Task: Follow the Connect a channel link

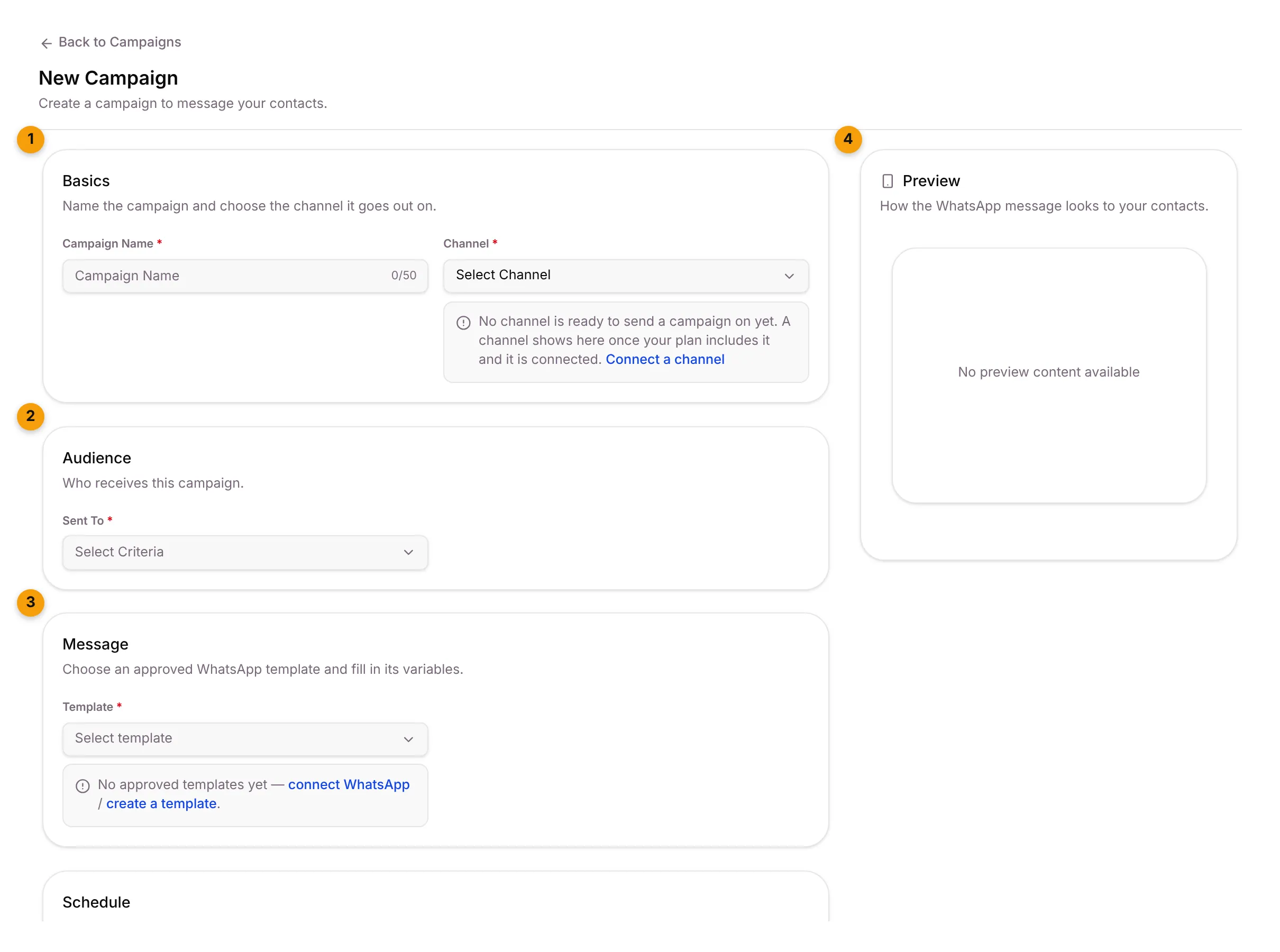Action: (664, 359)
